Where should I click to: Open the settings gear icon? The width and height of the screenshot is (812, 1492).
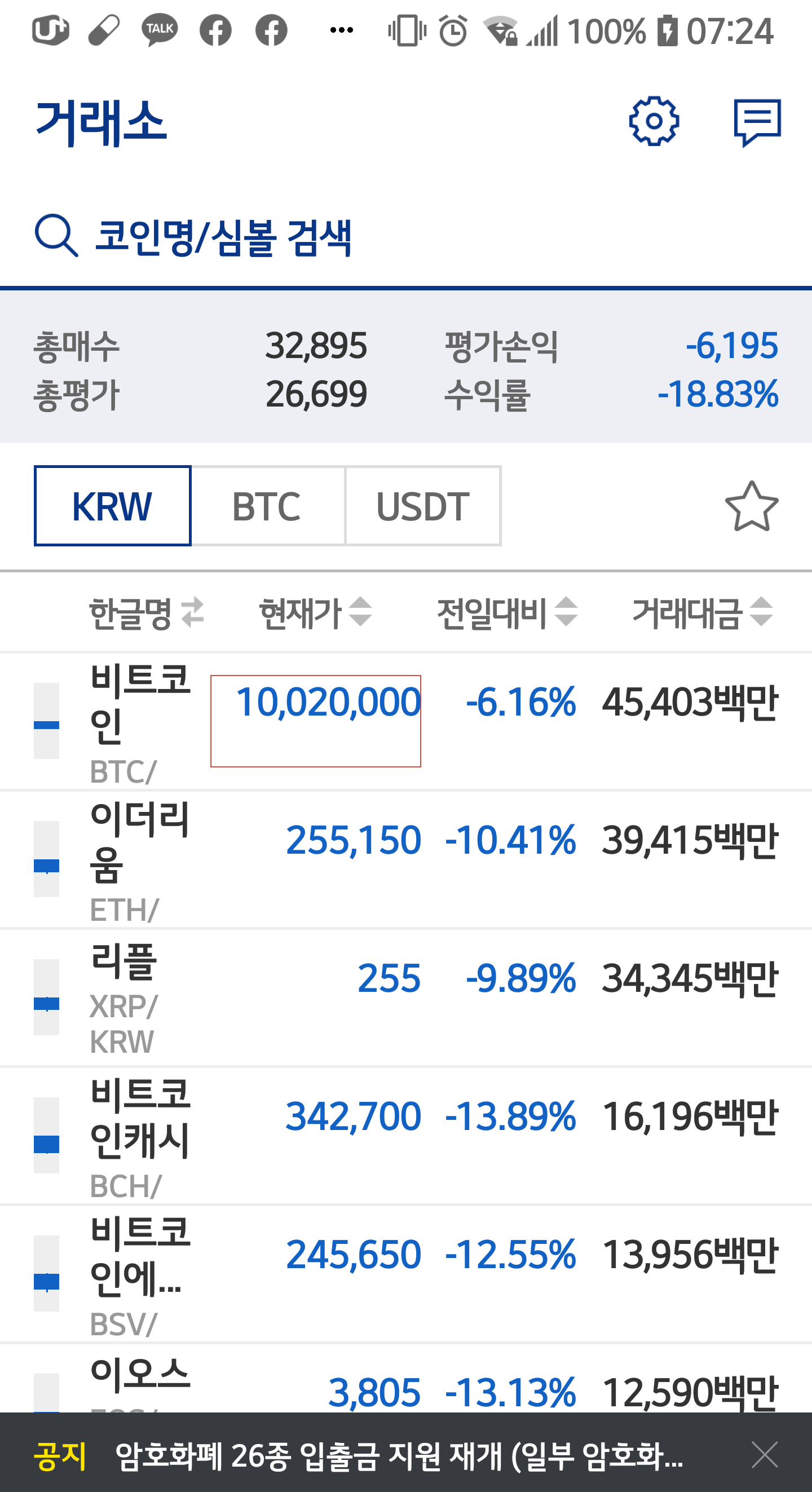point(654,121)
